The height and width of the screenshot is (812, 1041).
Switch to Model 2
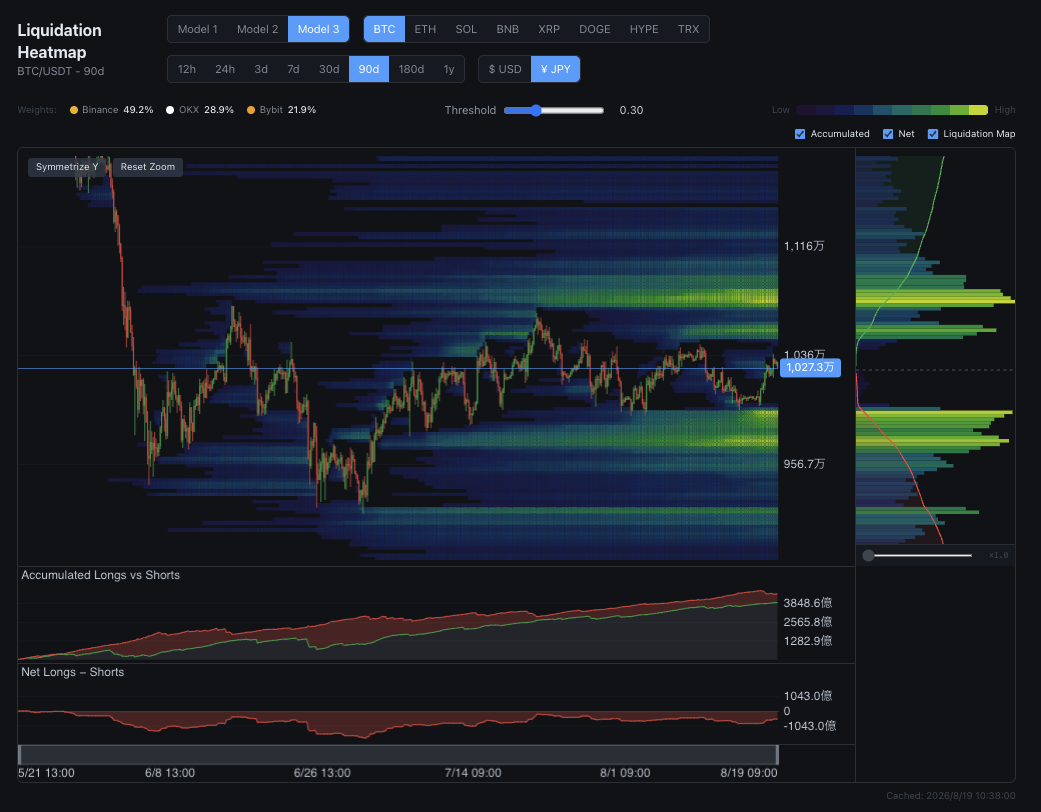click(258, 29)
